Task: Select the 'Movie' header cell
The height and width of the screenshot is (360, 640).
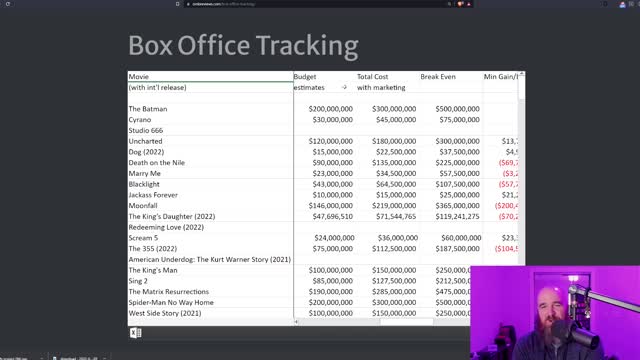Action: click(x=211, y=76)
